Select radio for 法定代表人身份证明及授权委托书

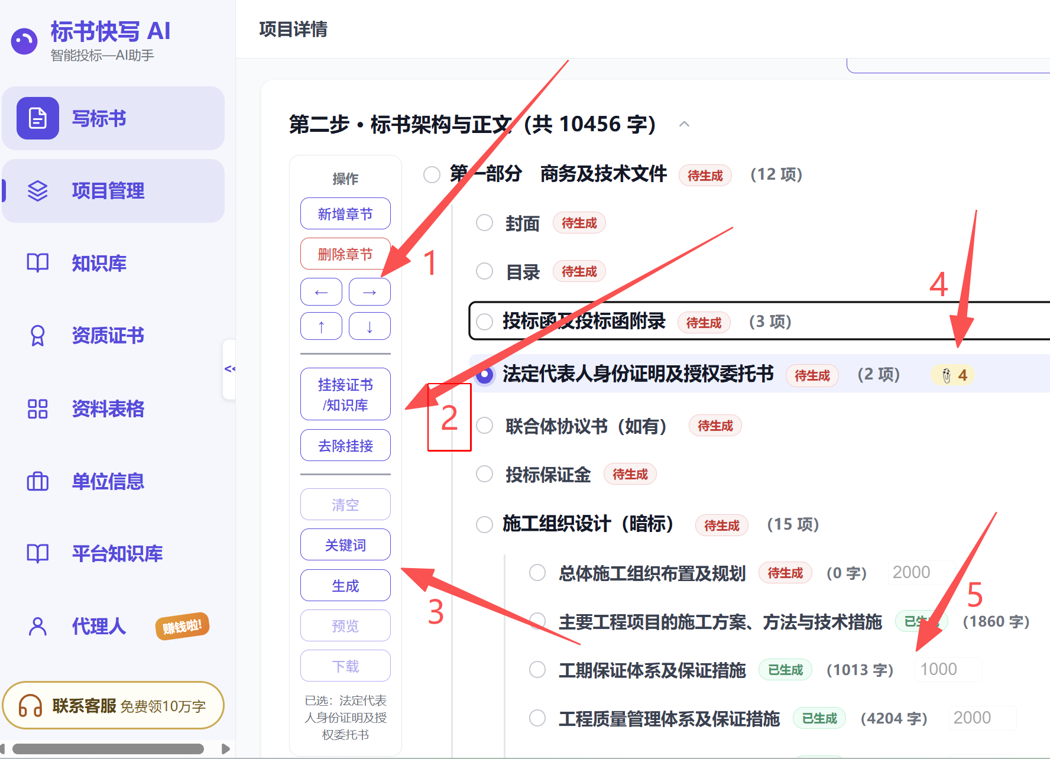[x=484, y=375]
